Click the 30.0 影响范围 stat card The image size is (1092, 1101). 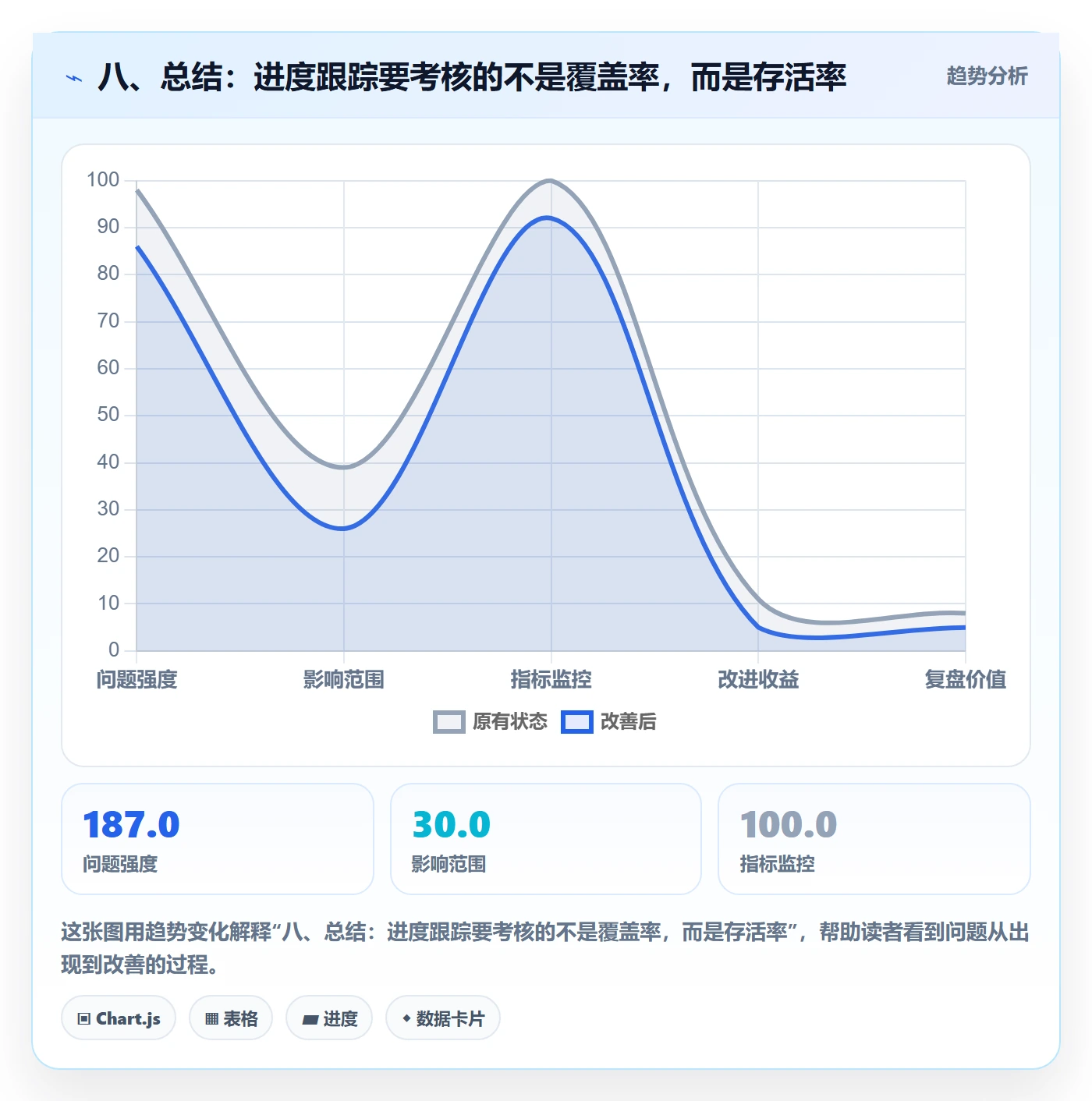click(546, 839)
